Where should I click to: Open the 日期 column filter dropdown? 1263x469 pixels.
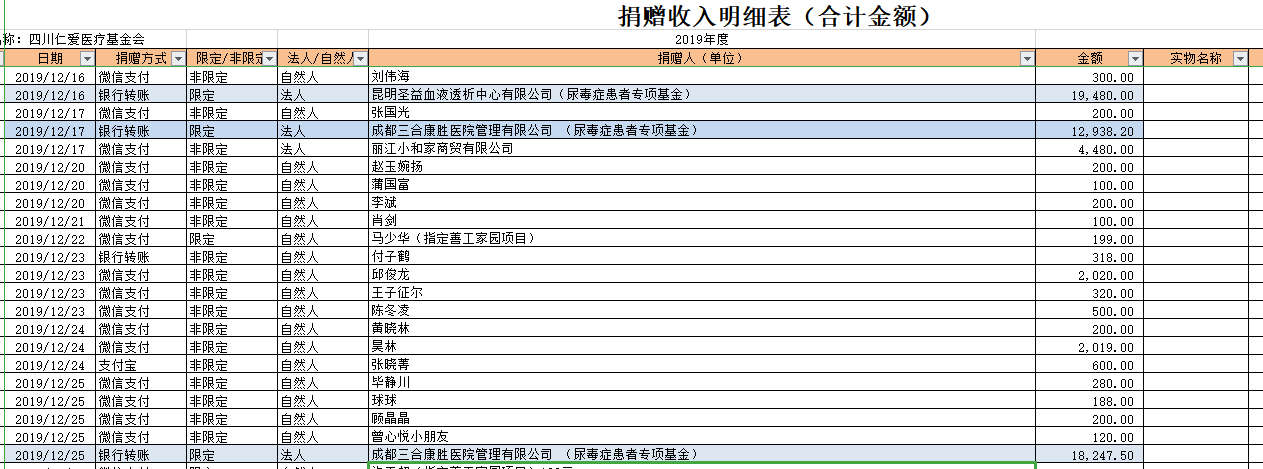click(86, 59)
